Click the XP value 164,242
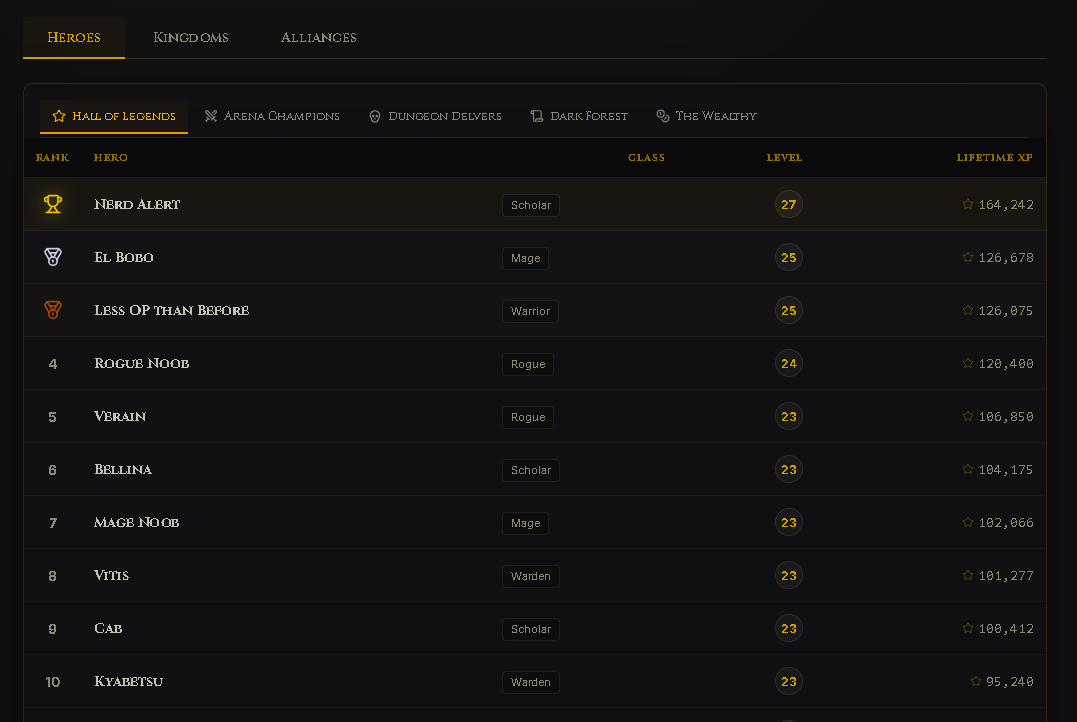The width and height of the screenshot is (1077, 722). pyautogui.click(x=1006, y=205)
